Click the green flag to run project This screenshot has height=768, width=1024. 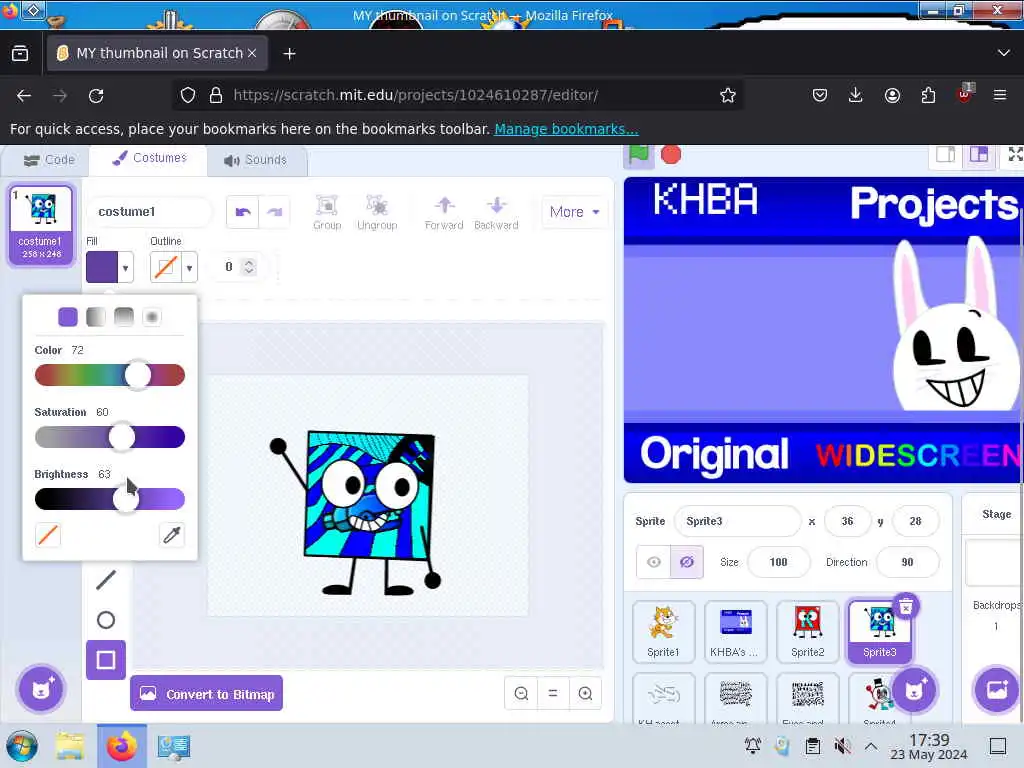[x=638, y=155]
